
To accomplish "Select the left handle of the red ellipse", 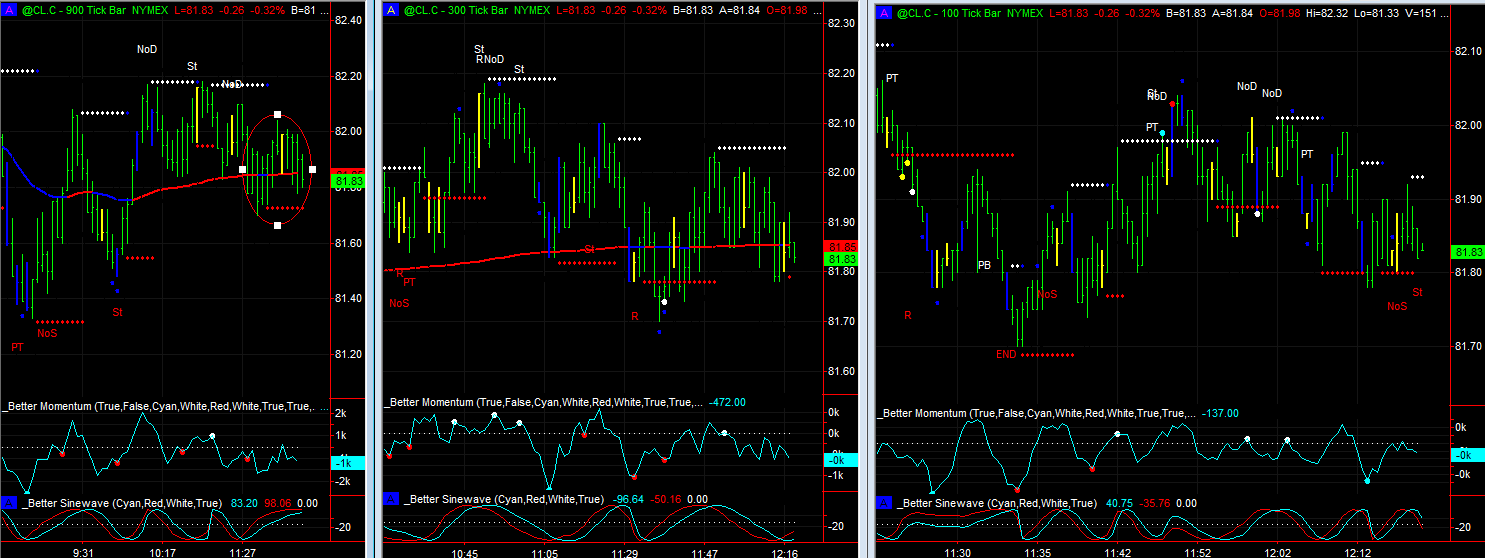I will pos(243,170).
